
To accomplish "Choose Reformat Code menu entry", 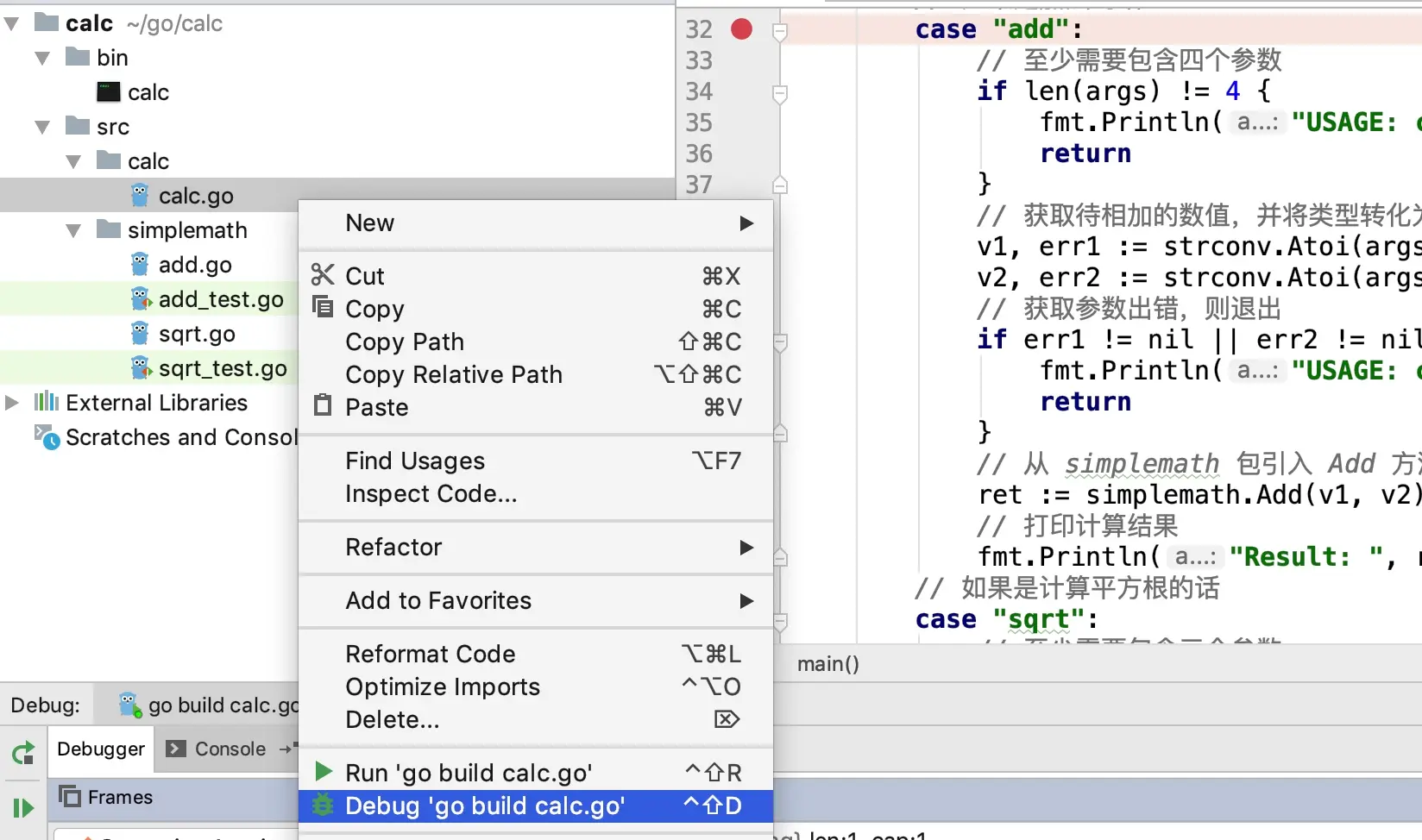I will point(535,655).
